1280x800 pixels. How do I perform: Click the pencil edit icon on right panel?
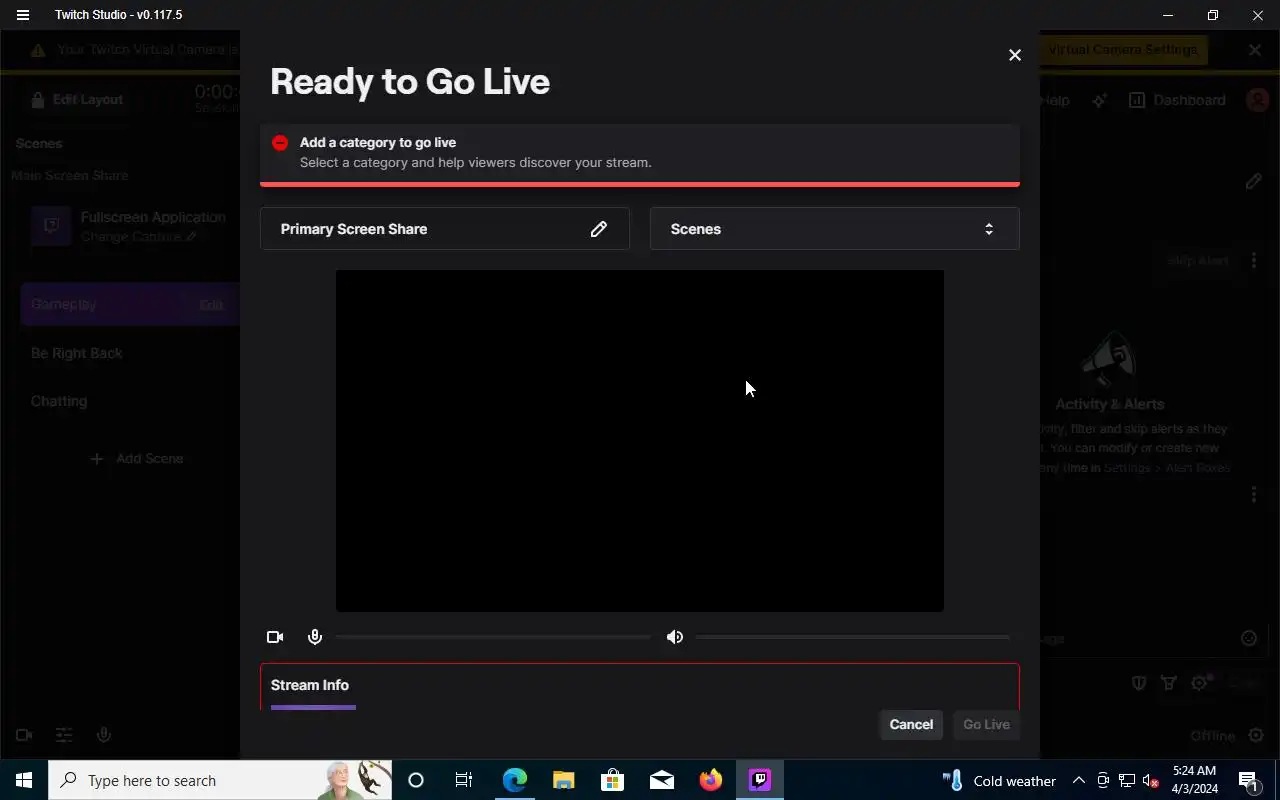click(x=1253, y=182)
